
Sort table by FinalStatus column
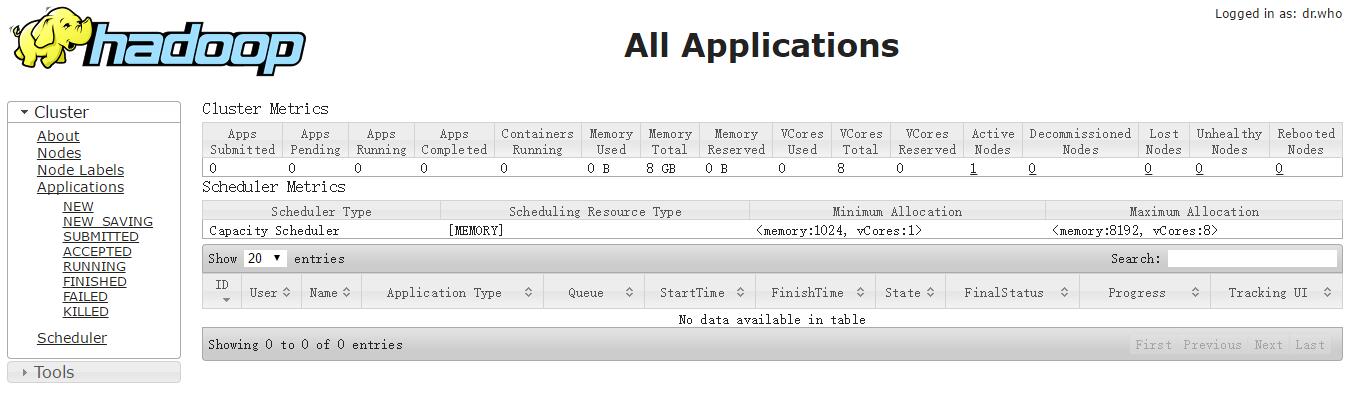coord(1012,292)
